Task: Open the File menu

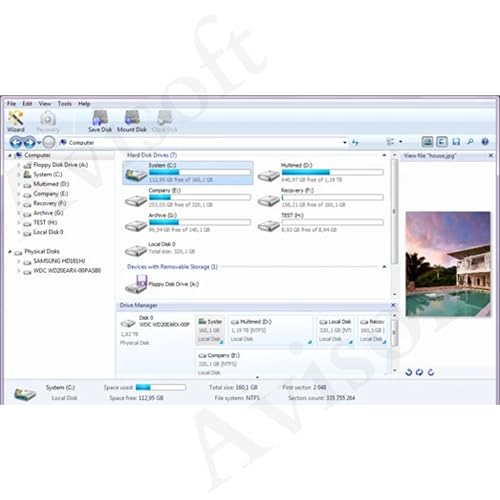Action: pyautogui.click(x=11, y=104)
